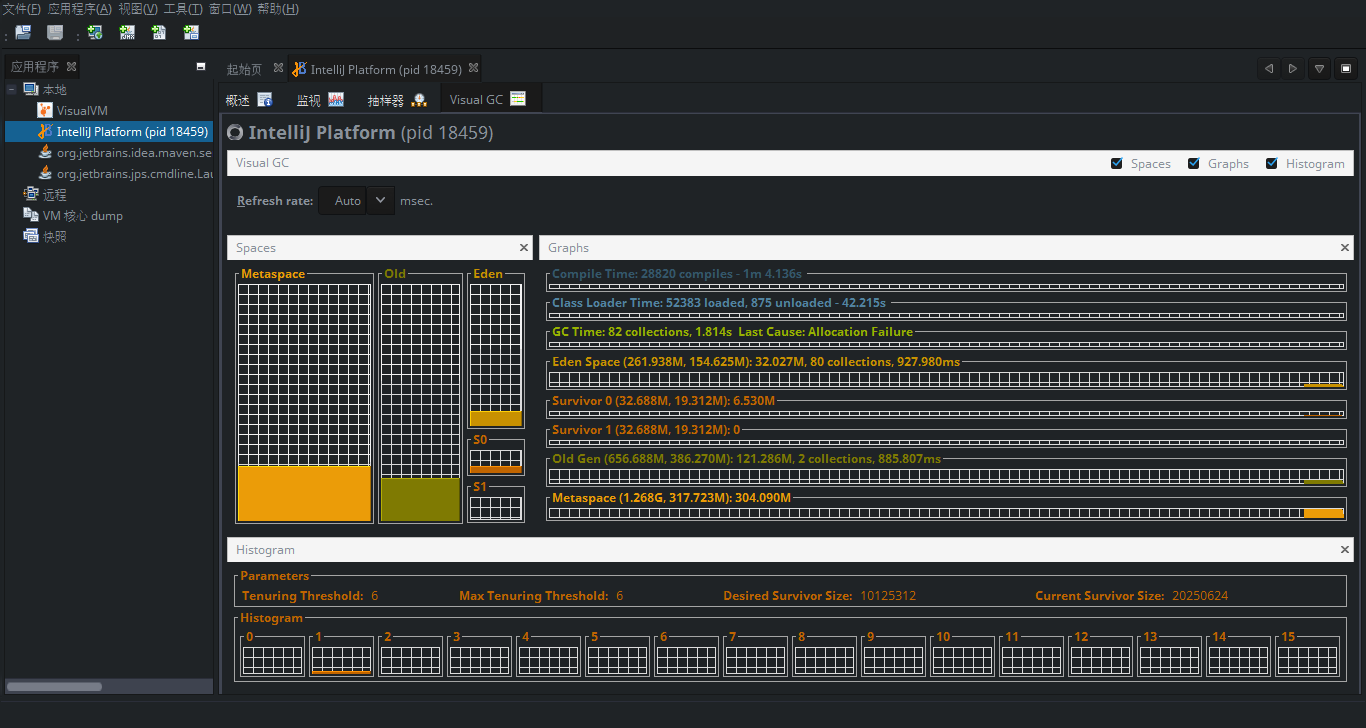This screenshot has width=1366, height=728.
Task: Close the 起始页 start page tab
Action: coord(279,69)
